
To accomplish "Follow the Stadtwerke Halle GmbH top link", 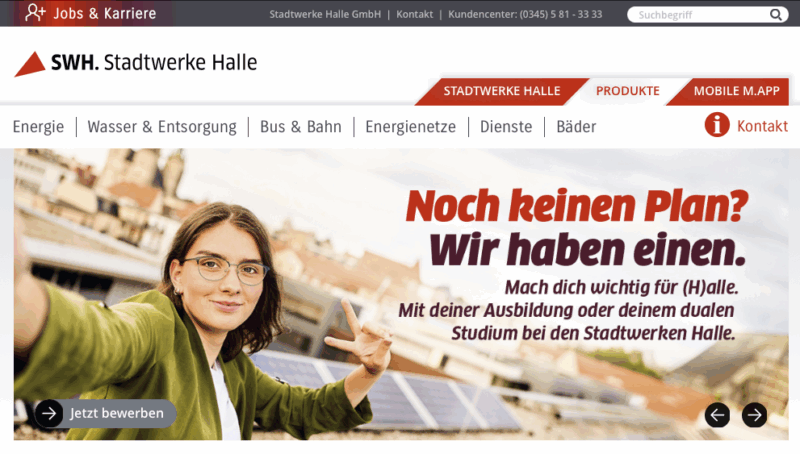I will click(x=325, y=14).
